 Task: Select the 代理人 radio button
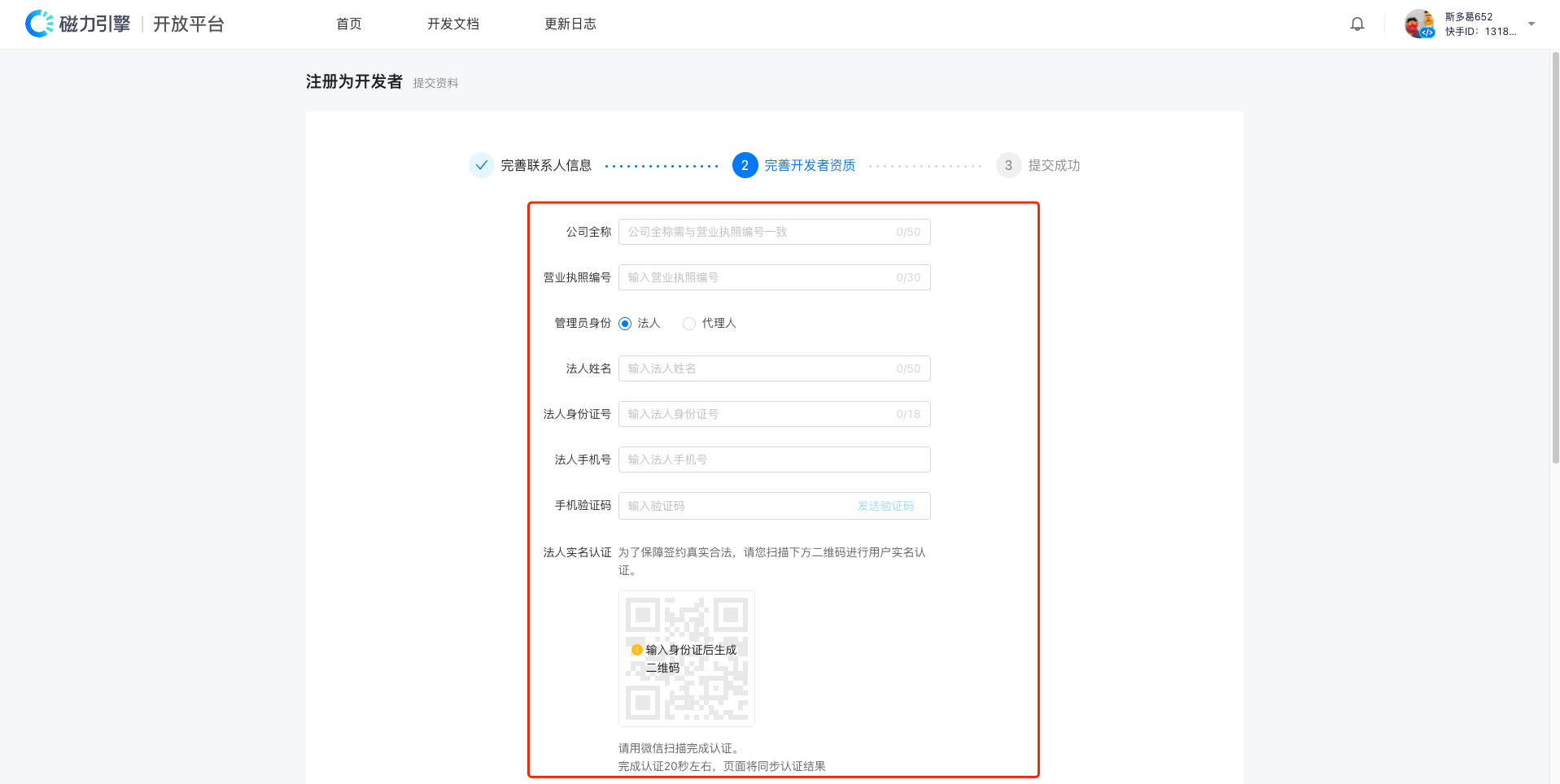coord(689,324)
